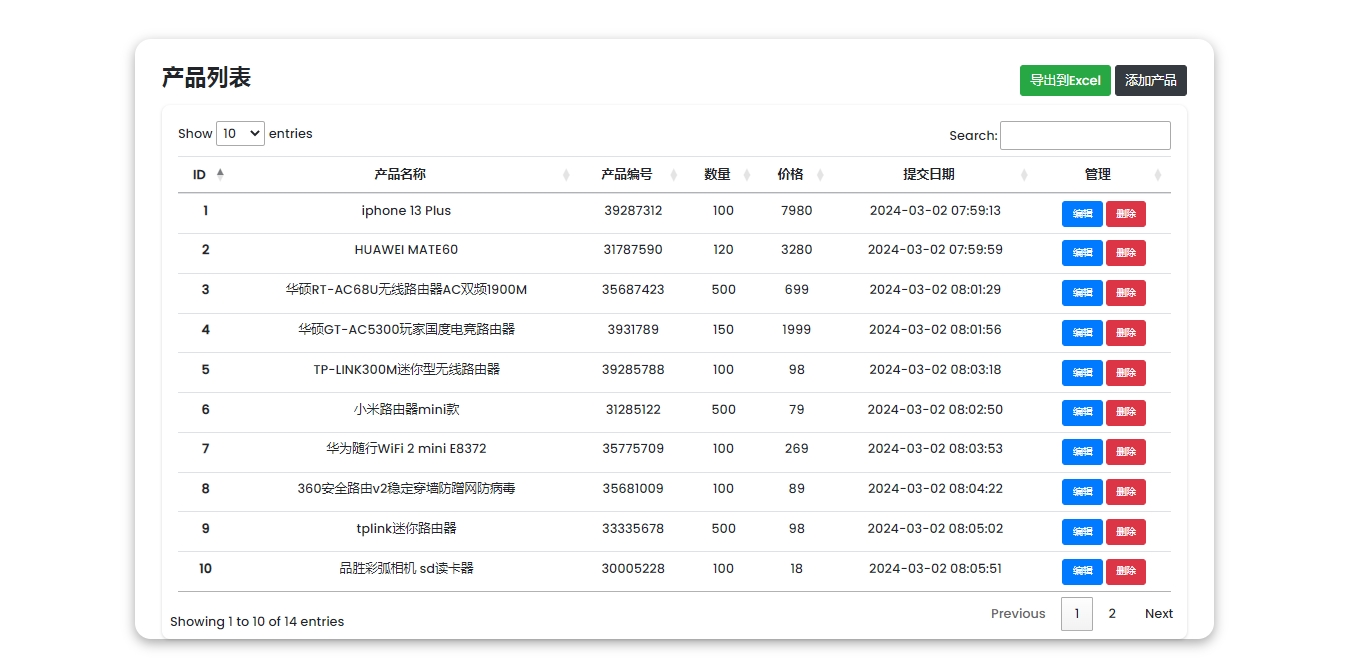1347x667 pixels.
Task: Click the Search input field
Action: coord(1085,136)
